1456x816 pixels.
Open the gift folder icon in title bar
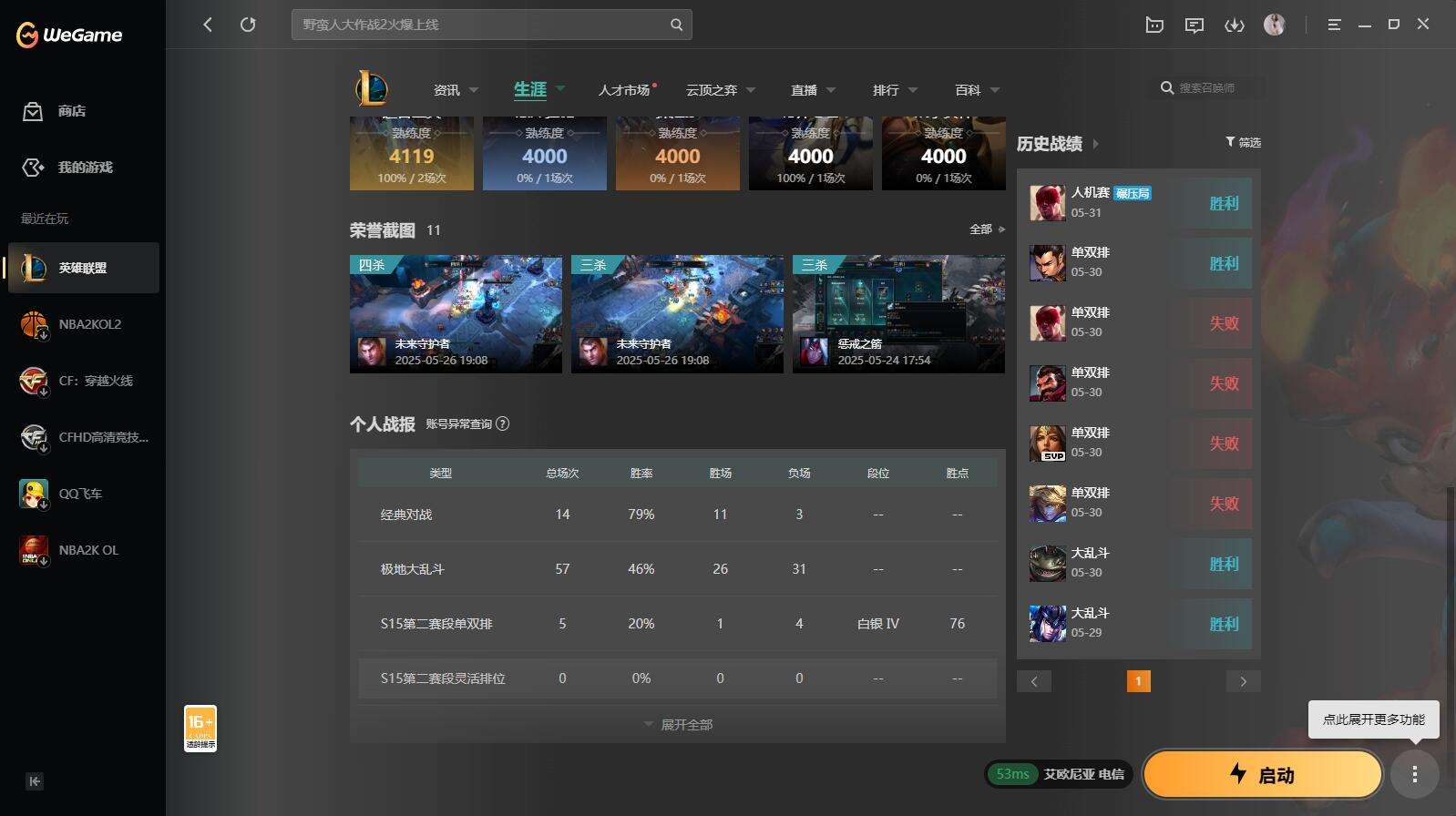(x=1154, y=25)
